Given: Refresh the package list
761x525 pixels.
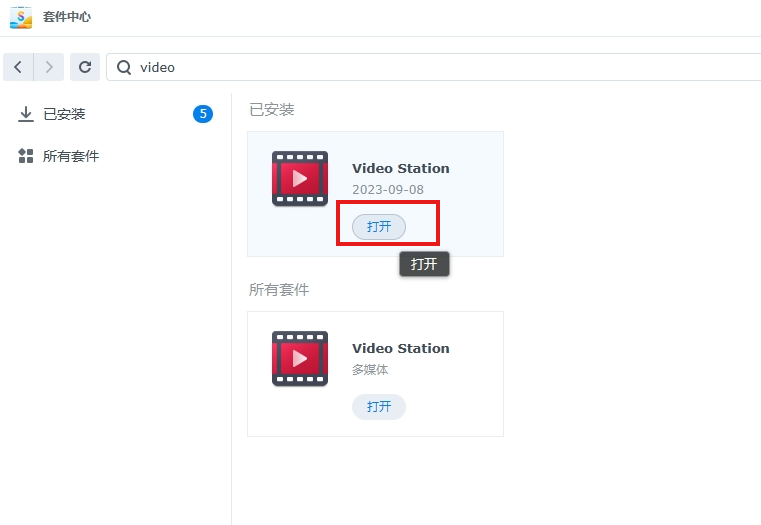Looking at the screenshot, I should (x=85, y=67).
